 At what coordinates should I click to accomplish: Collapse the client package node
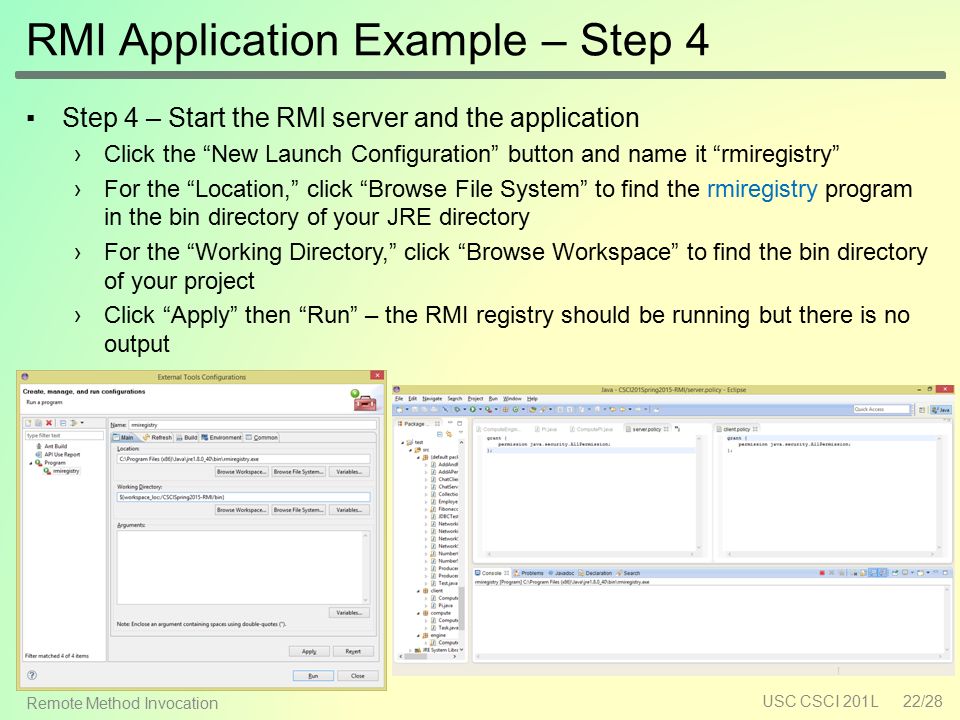point(419,591)
